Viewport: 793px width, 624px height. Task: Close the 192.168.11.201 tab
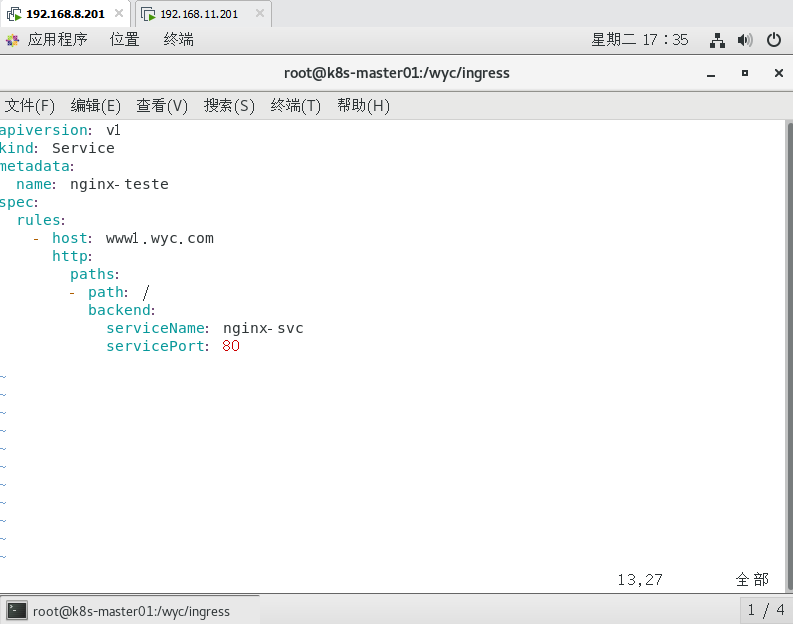tap(259, 13)
